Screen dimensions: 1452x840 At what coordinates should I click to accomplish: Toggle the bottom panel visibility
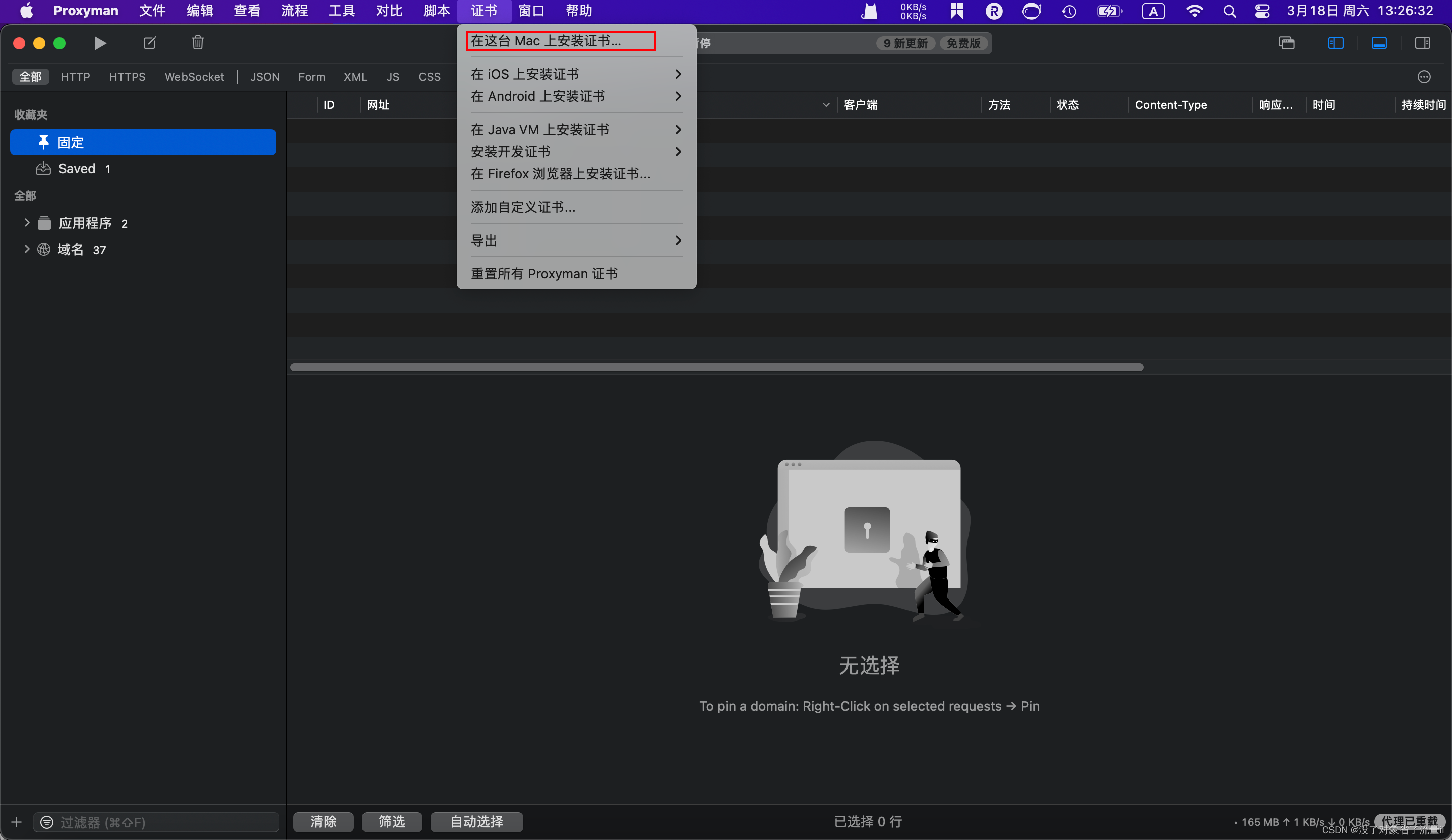click(x=1379, y=43)
